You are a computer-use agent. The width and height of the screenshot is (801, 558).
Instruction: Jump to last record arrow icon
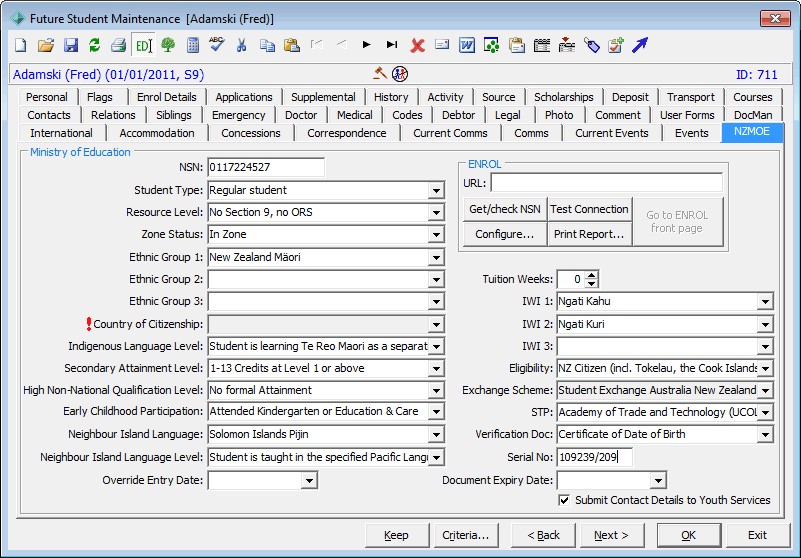[x=392, y=45]
